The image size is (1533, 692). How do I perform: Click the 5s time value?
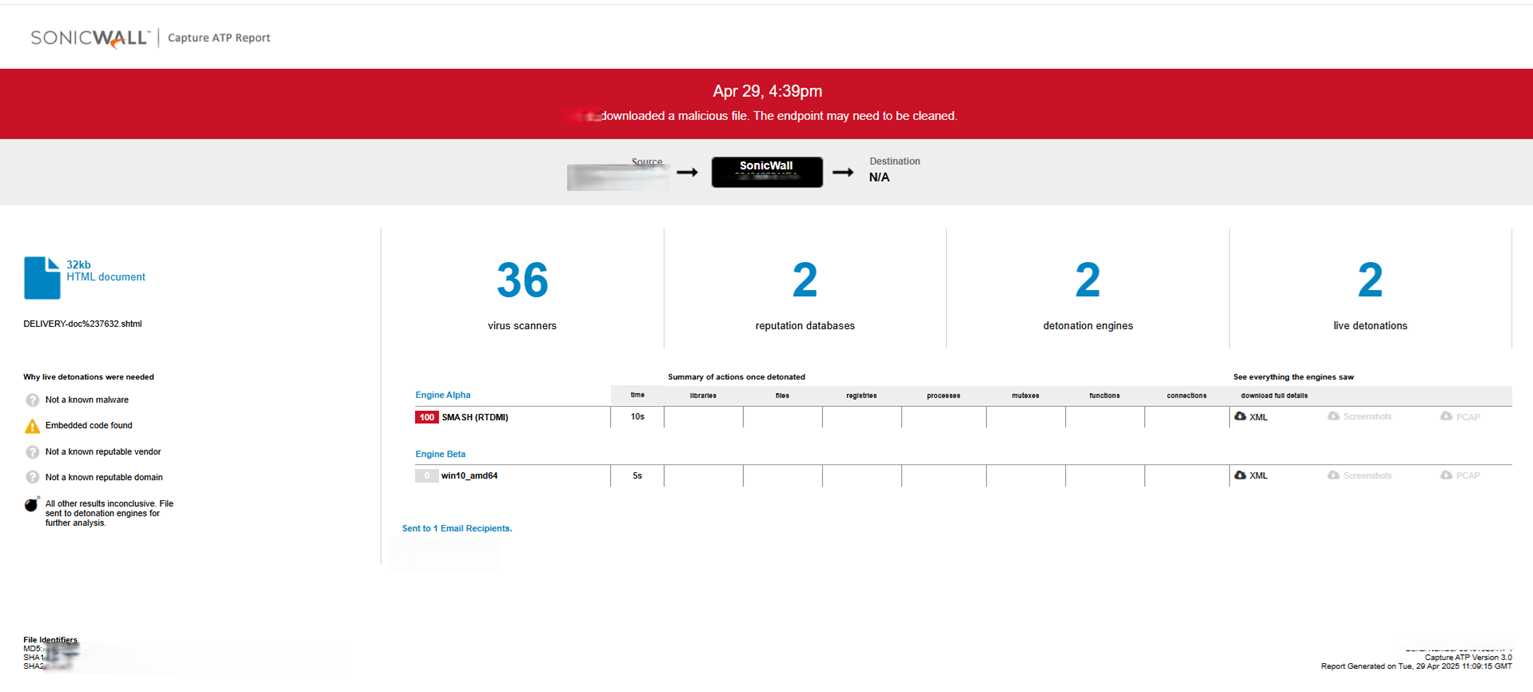(x=637, y=476)
